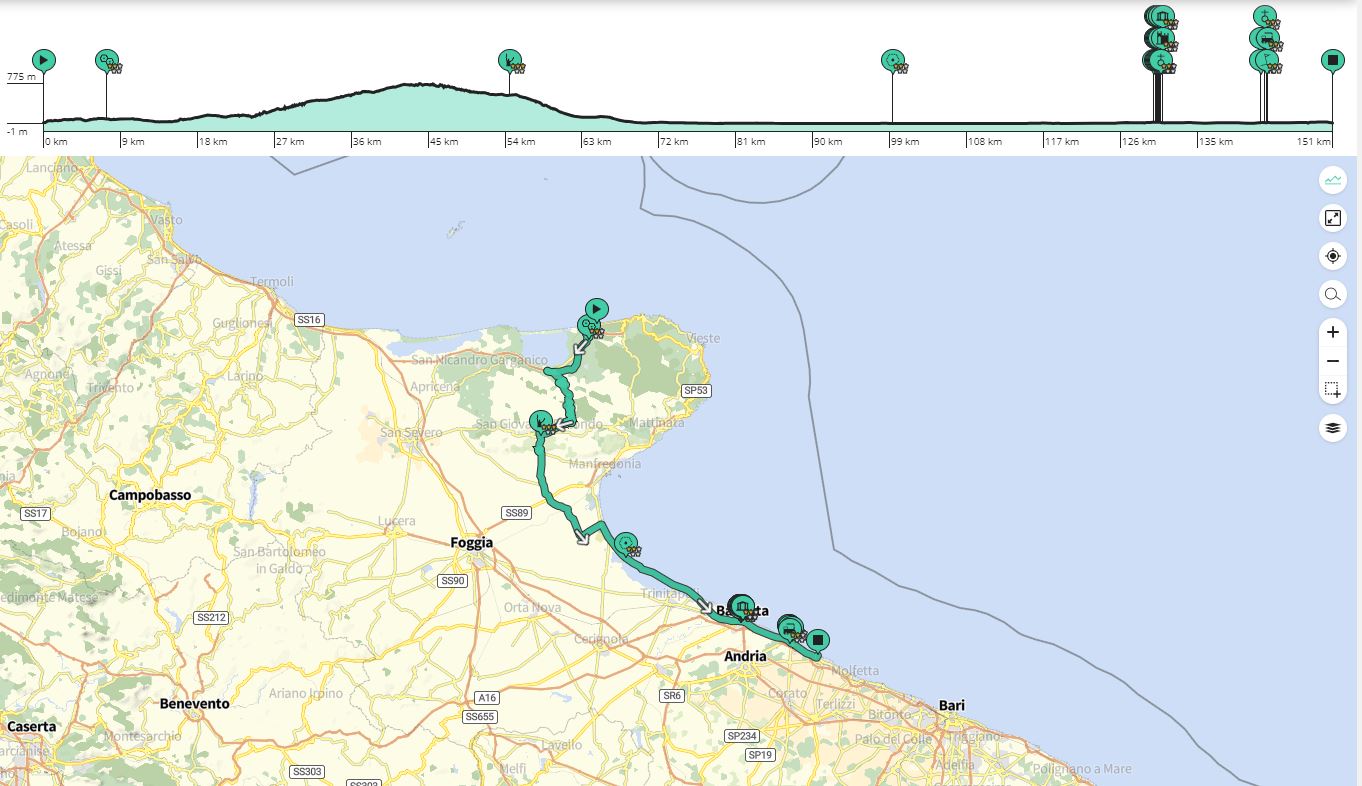Select the finish marker on elevation profile
Screen dimensions: 1362x786
coord(1332,60)
